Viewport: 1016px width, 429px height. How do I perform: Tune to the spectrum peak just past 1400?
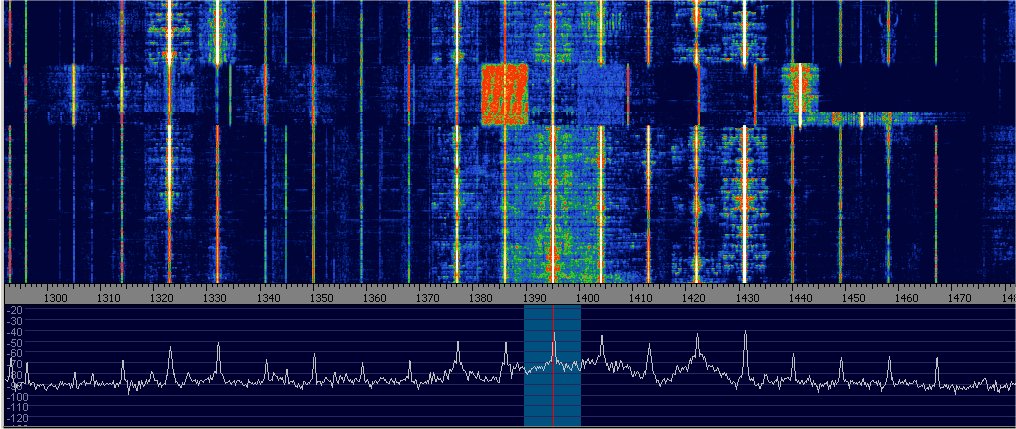pyautogui.click(x=602, y=341)
